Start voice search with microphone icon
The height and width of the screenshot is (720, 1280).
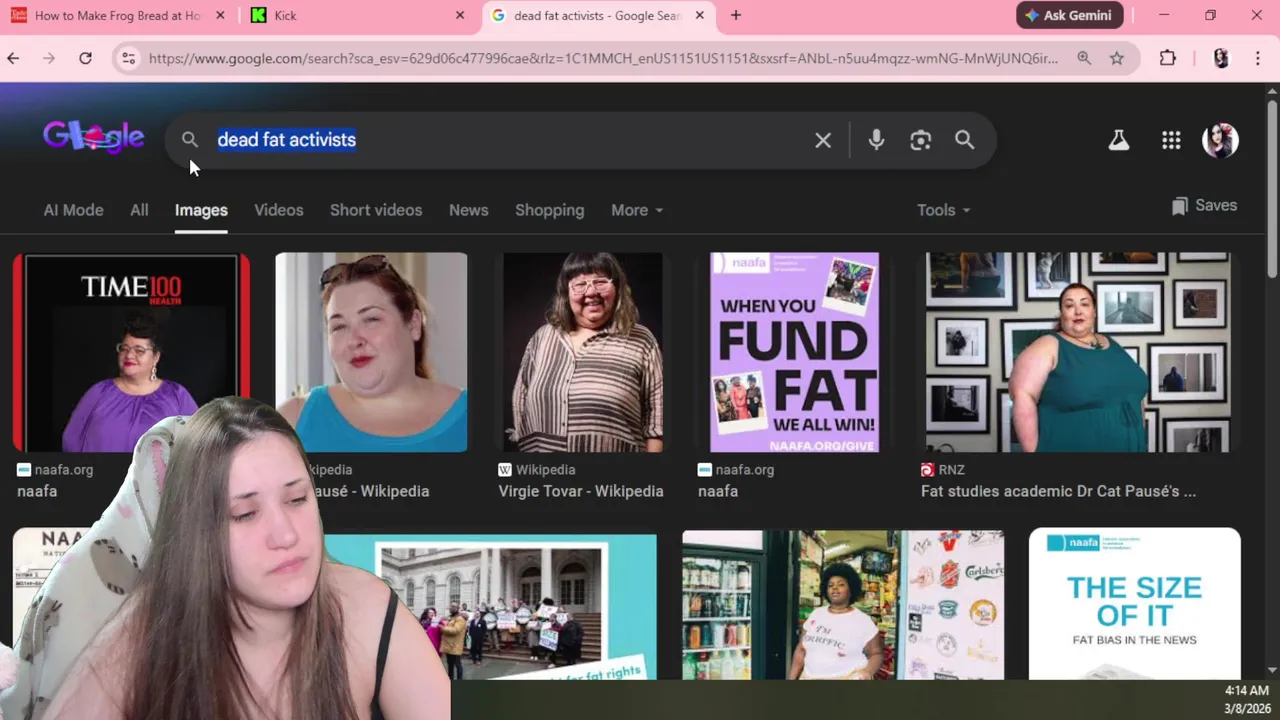pos(876,140)
